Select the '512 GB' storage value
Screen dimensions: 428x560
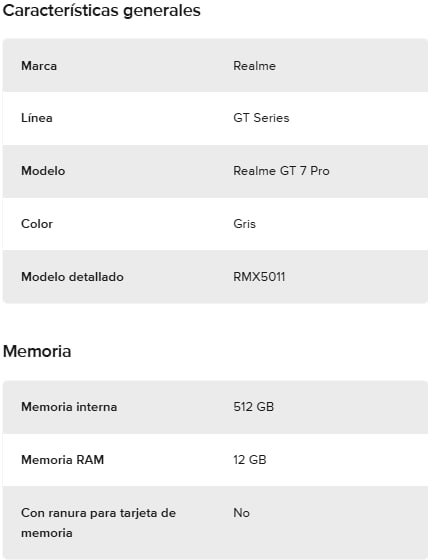pyautogui.click(x=254, y=407)
